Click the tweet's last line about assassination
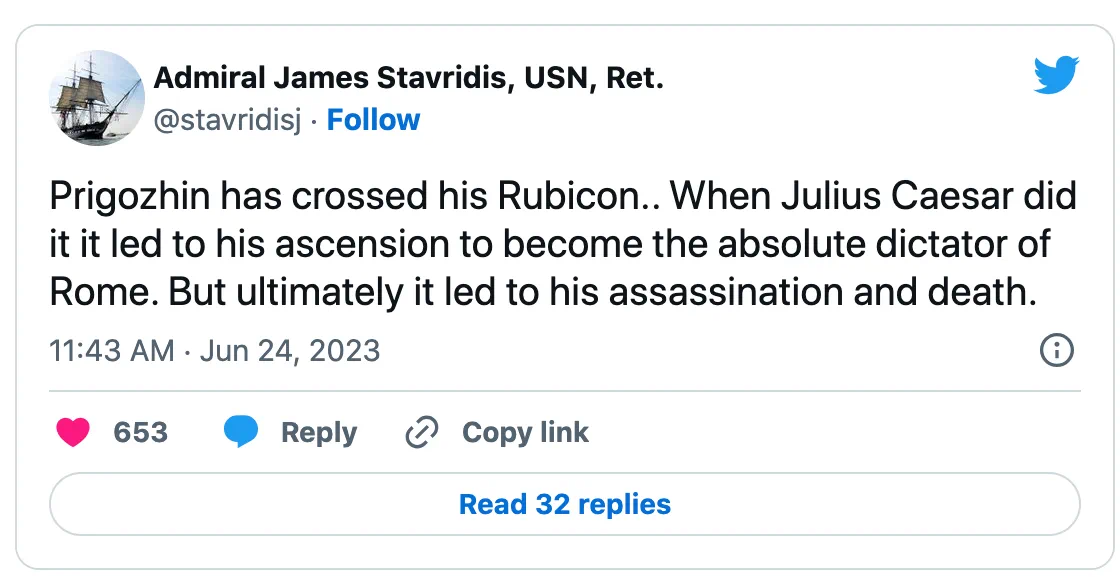1120x582 pixels. 540,291
